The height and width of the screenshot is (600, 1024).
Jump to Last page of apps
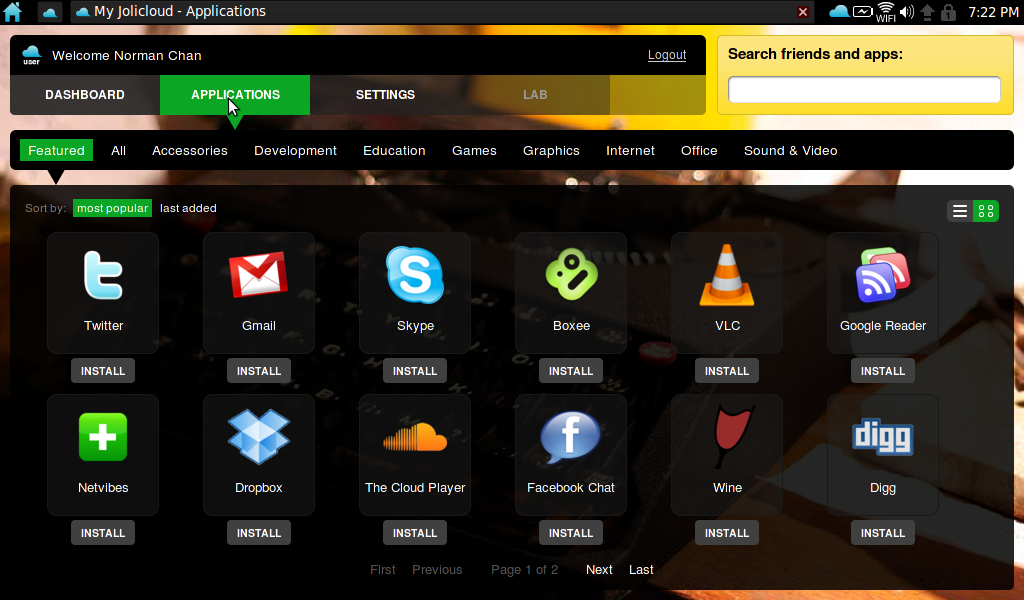pos(641,569)
